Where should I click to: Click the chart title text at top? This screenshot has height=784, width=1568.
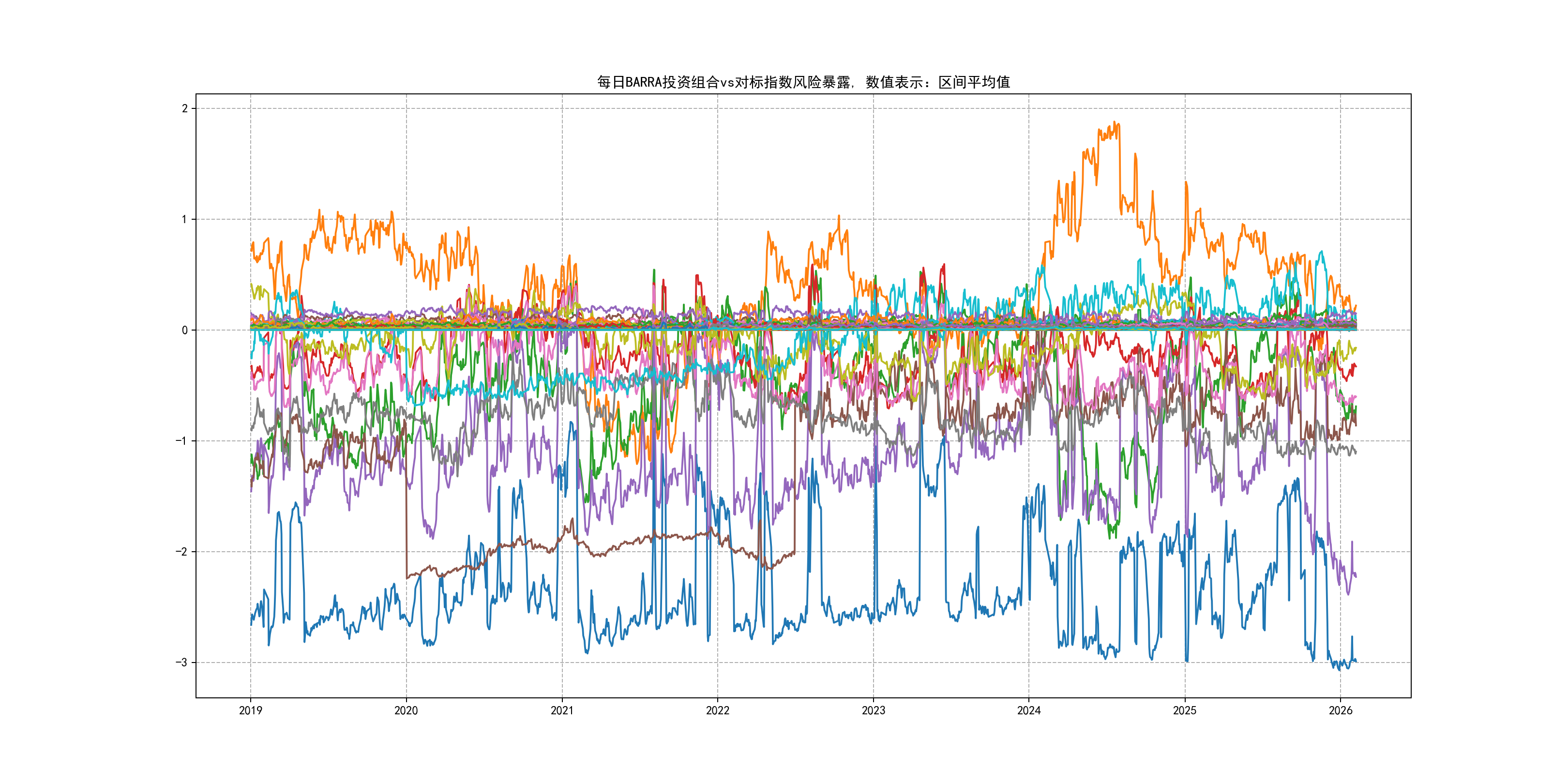803,82
